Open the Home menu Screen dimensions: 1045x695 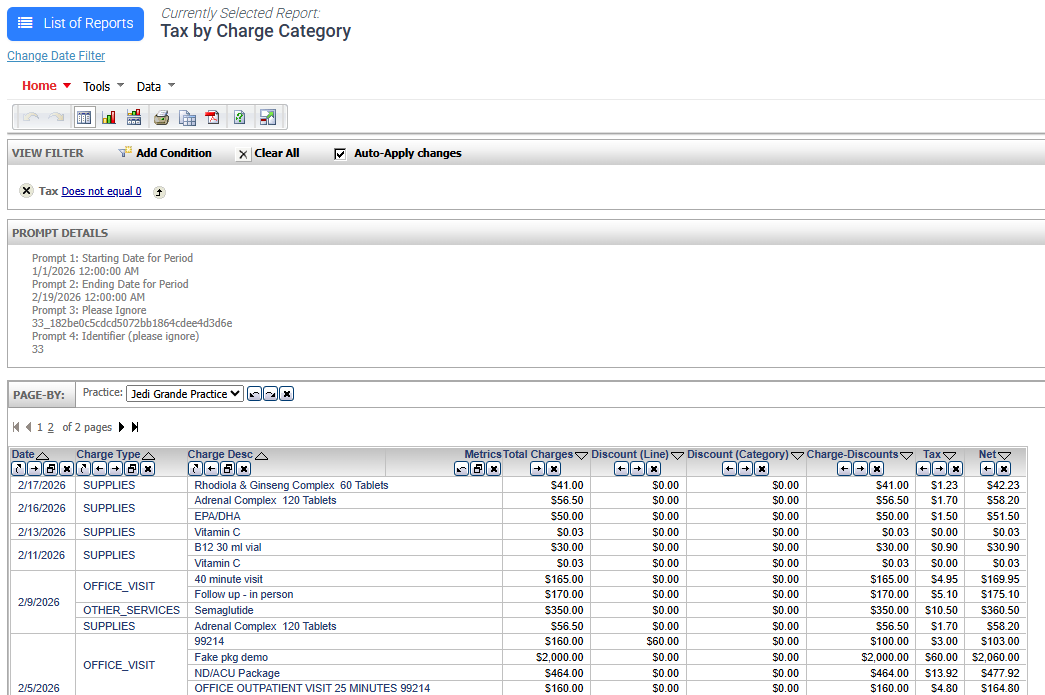pyautogui.click(x=46, y=86)
